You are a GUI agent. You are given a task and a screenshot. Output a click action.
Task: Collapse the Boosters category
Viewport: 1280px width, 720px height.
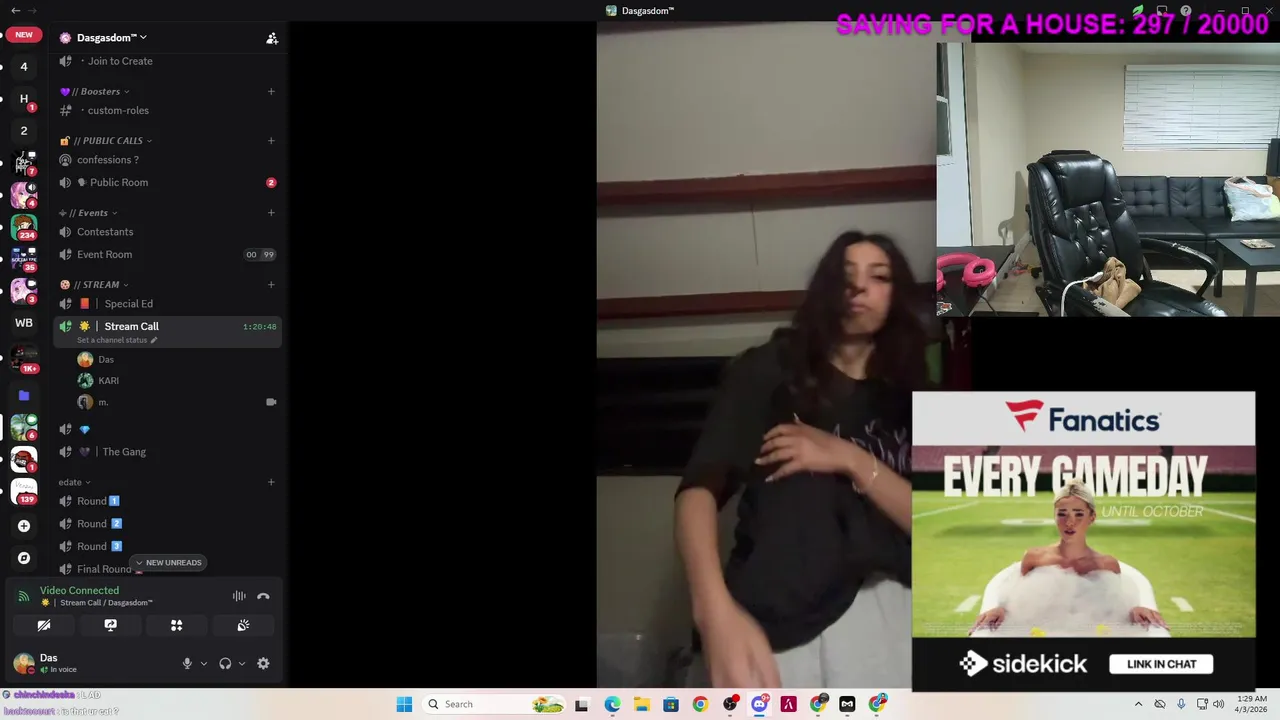click(100, 91)
